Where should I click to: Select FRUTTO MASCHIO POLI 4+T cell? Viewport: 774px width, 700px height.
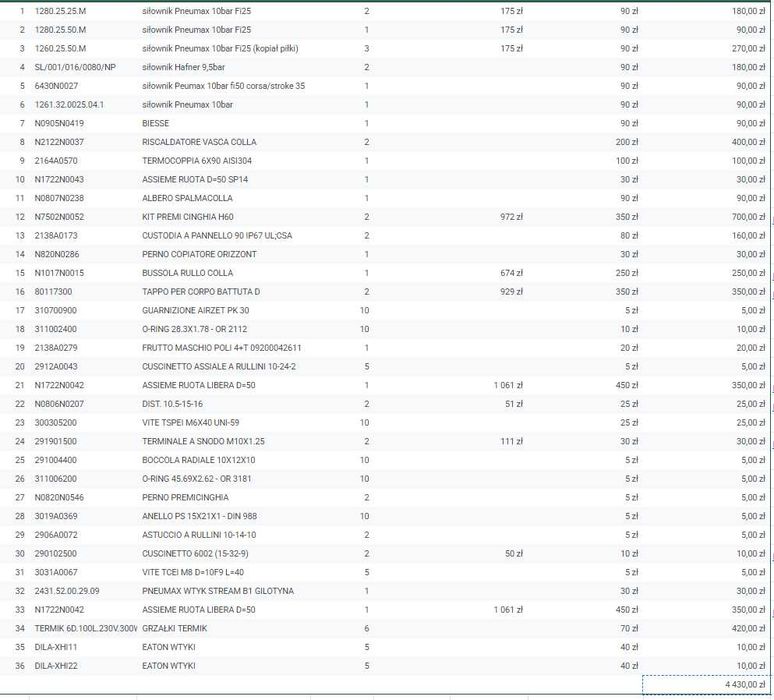pos(222,349)
